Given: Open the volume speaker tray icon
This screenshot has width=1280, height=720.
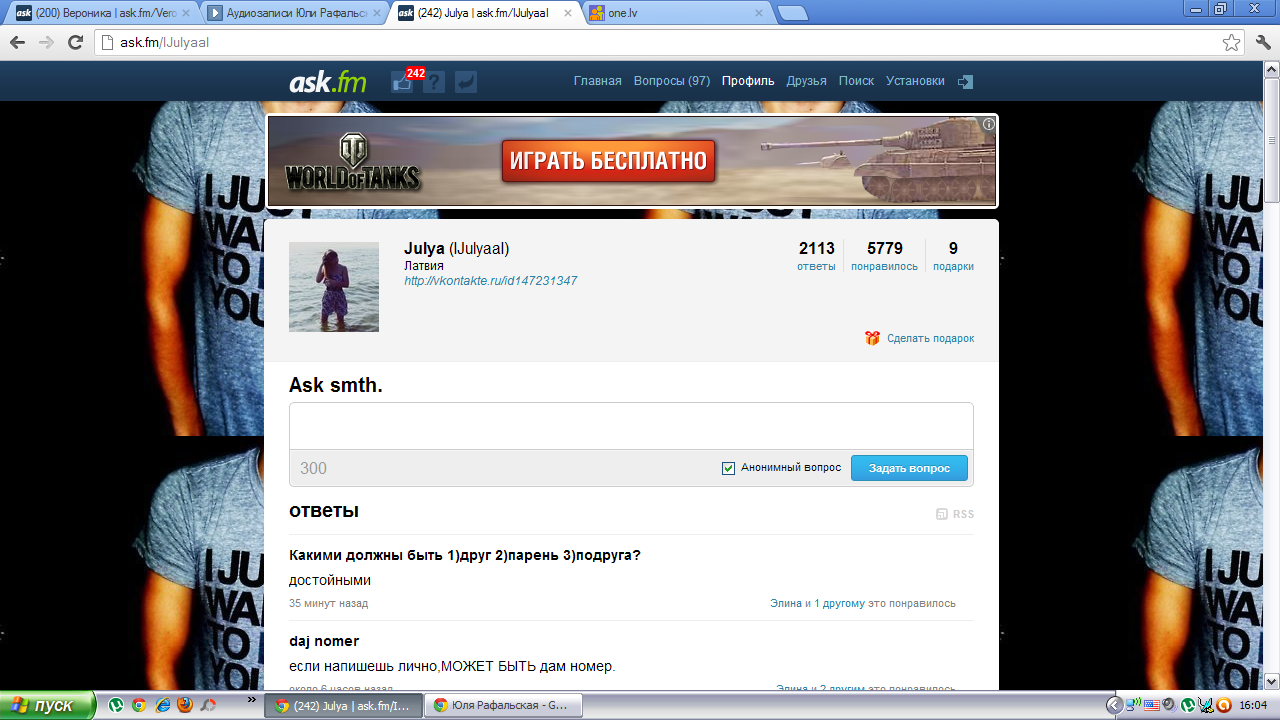Looking at the screenshot, I should (x=1169, y=705).
